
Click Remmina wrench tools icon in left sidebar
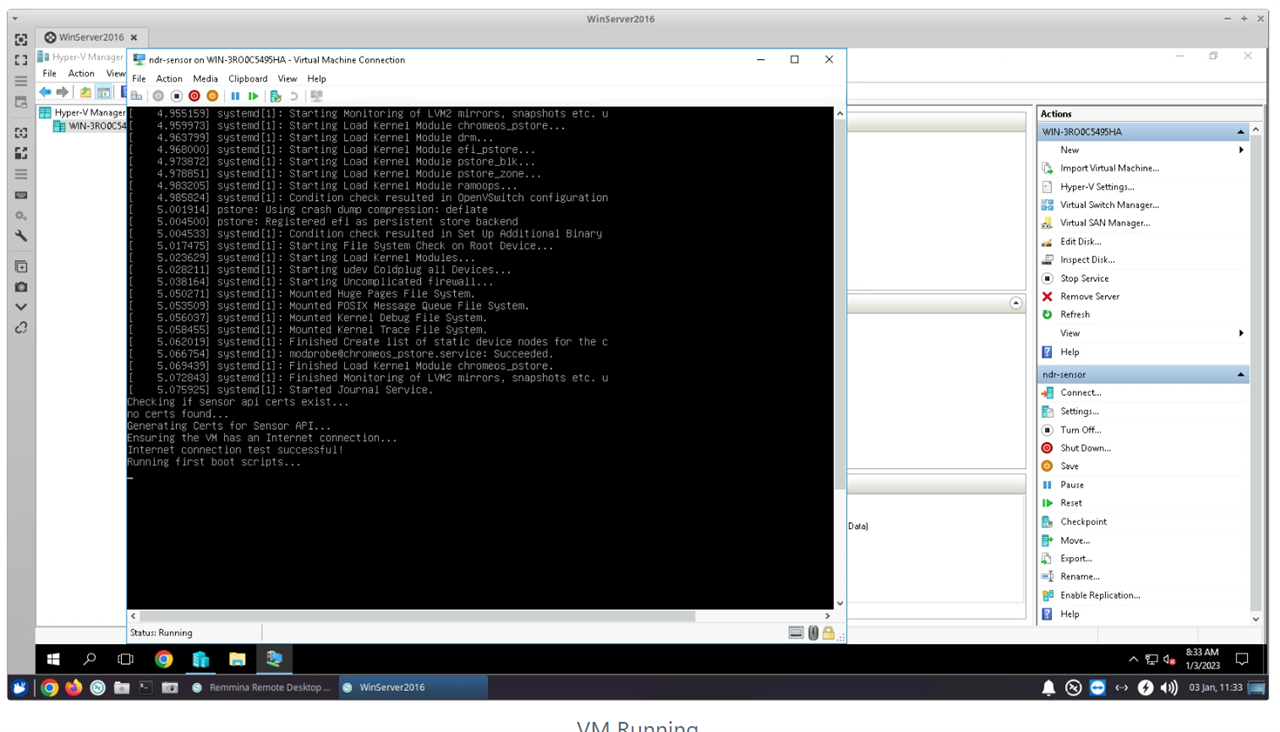(x=21, y=237)
